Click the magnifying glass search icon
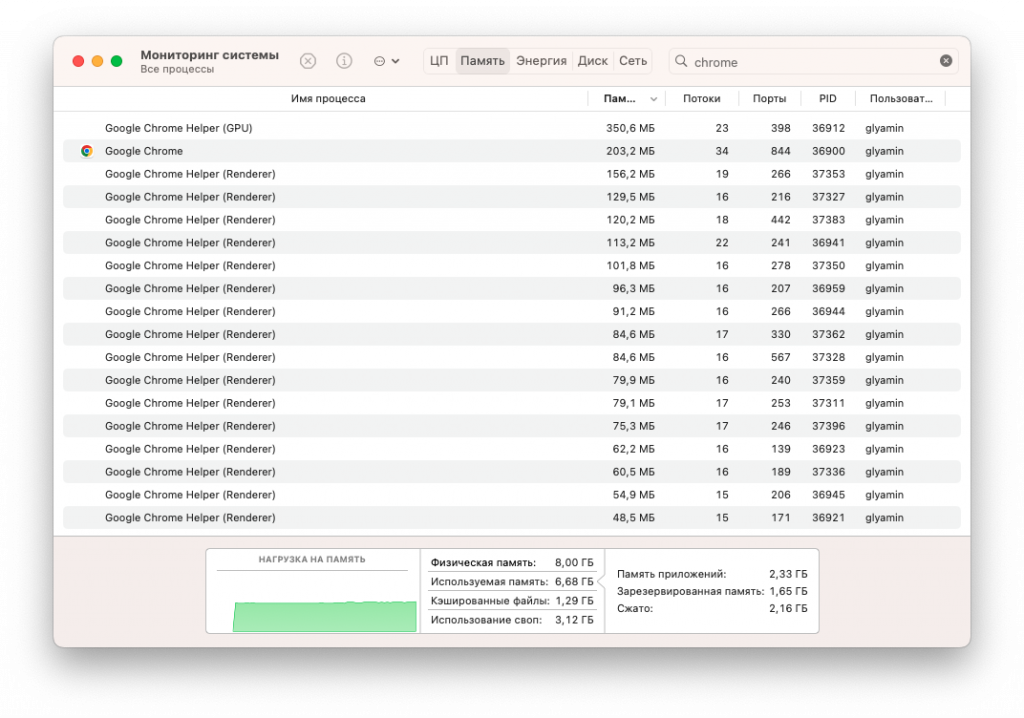The image size is (1024, 718). [682, 62]
